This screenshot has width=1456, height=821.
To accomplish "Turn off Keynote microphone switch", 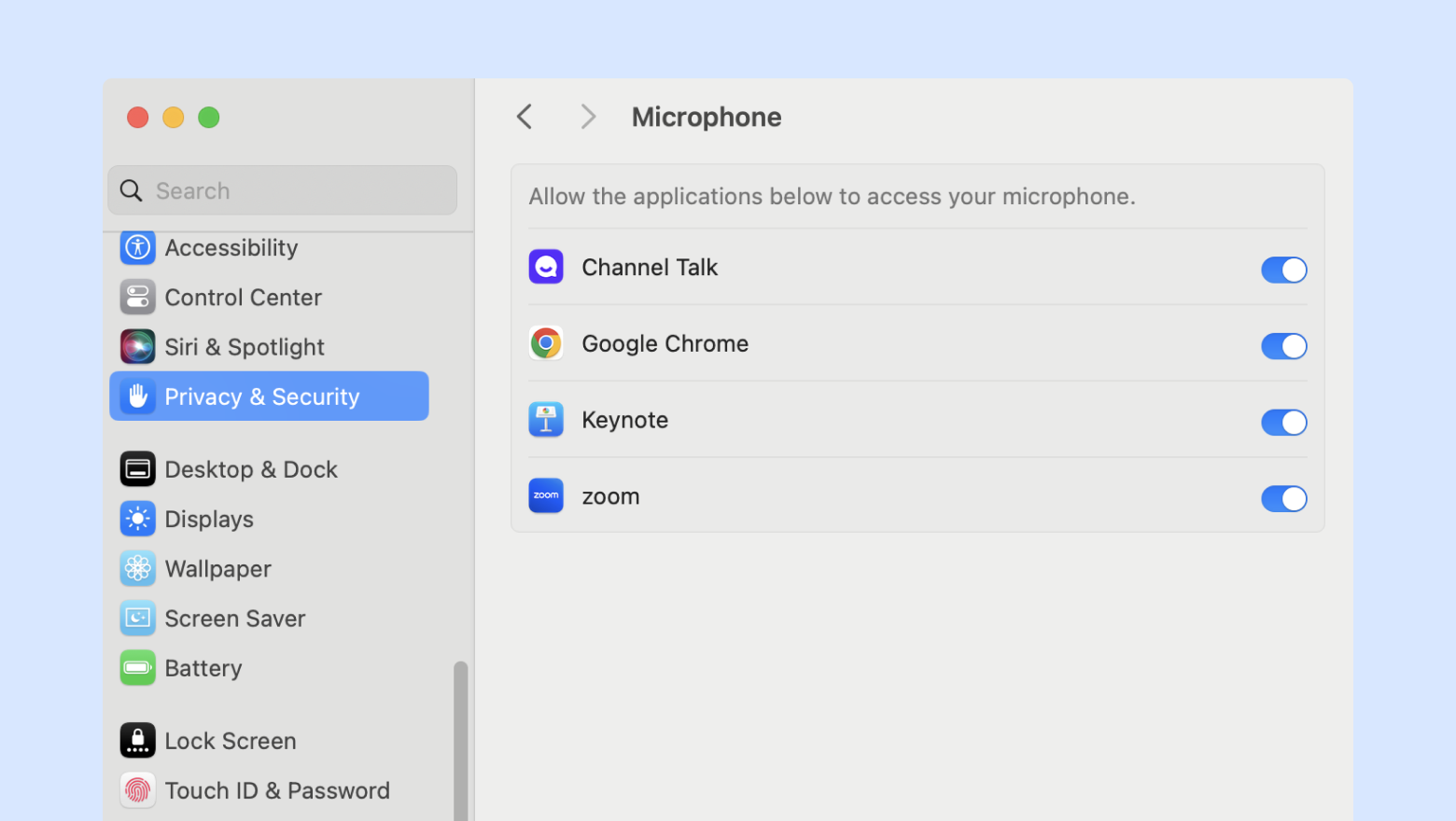I will pyautogui.click(x=1283, y=423).
